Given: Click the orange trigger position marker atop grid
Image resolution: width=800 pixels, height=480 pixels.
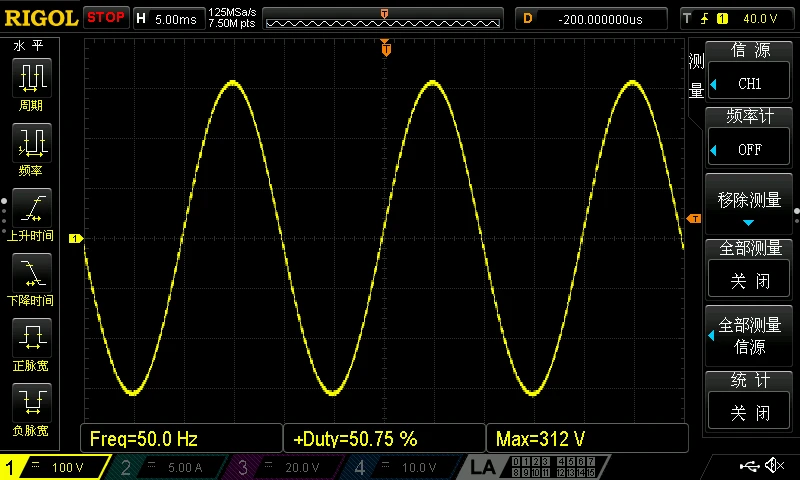Looking at the screenshot, I should 386,49.
